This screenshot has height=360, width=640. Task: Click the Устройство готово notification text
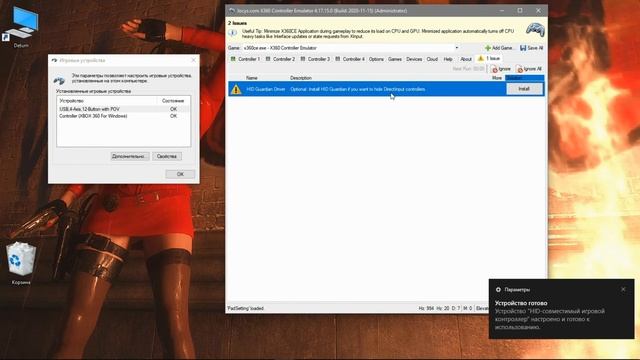(x=521, y=303)
